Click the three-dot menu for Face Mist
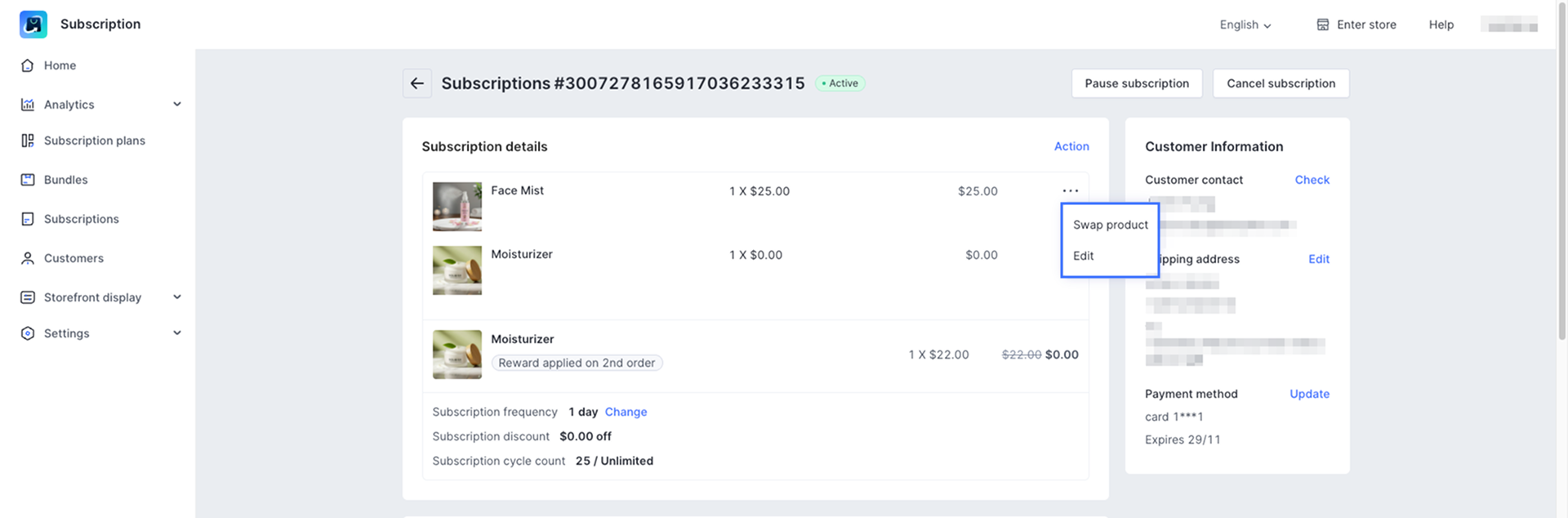Viewport: 1568px width, 518px height. [x=1070, y=190]
